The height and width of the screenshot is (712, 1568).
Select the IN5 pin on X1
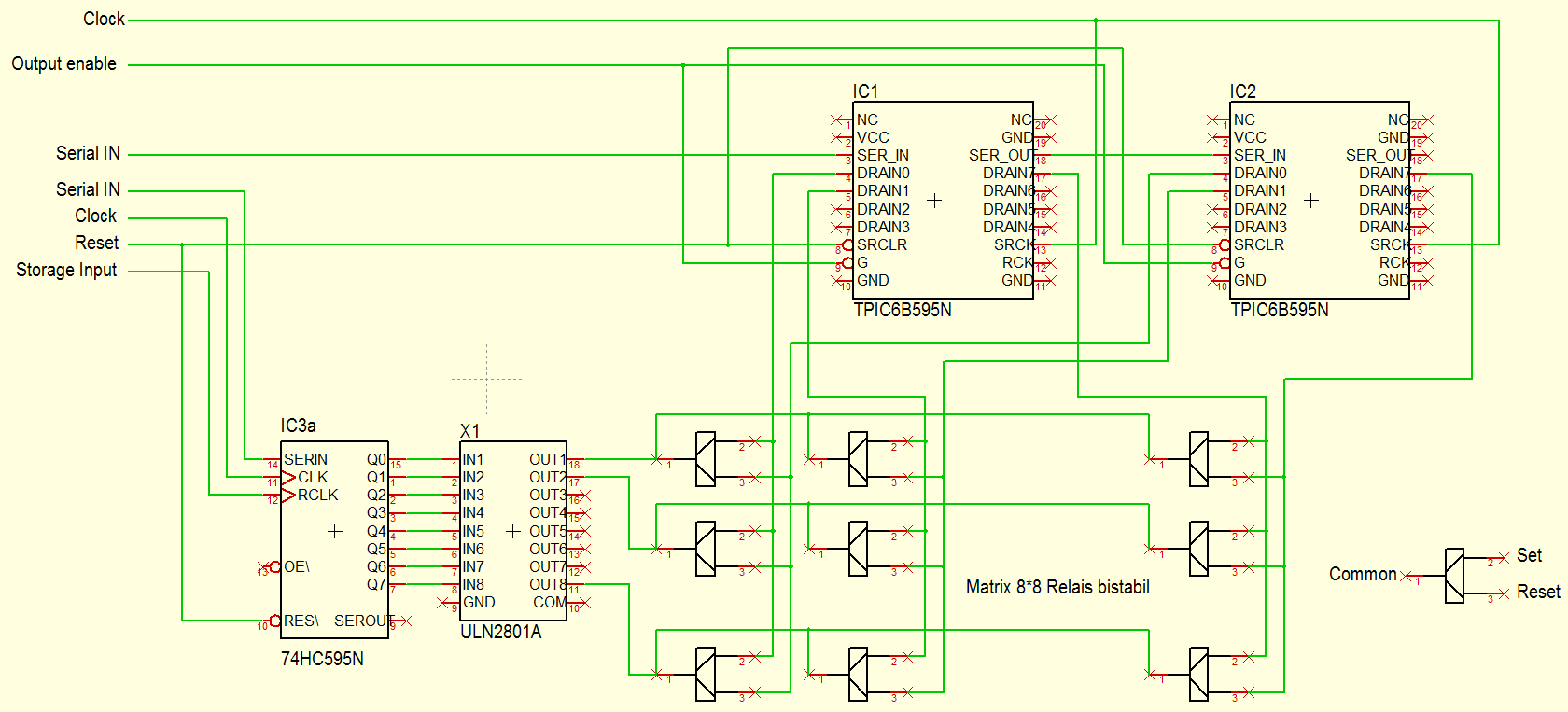(473, 531)
